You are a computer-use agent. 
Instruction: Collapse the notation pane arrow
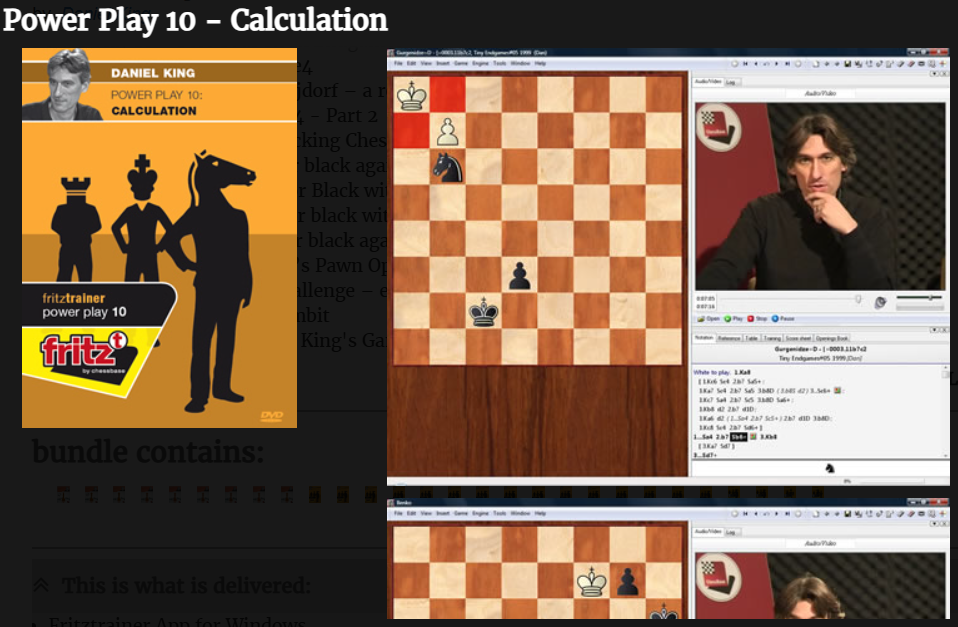[935, 330]
